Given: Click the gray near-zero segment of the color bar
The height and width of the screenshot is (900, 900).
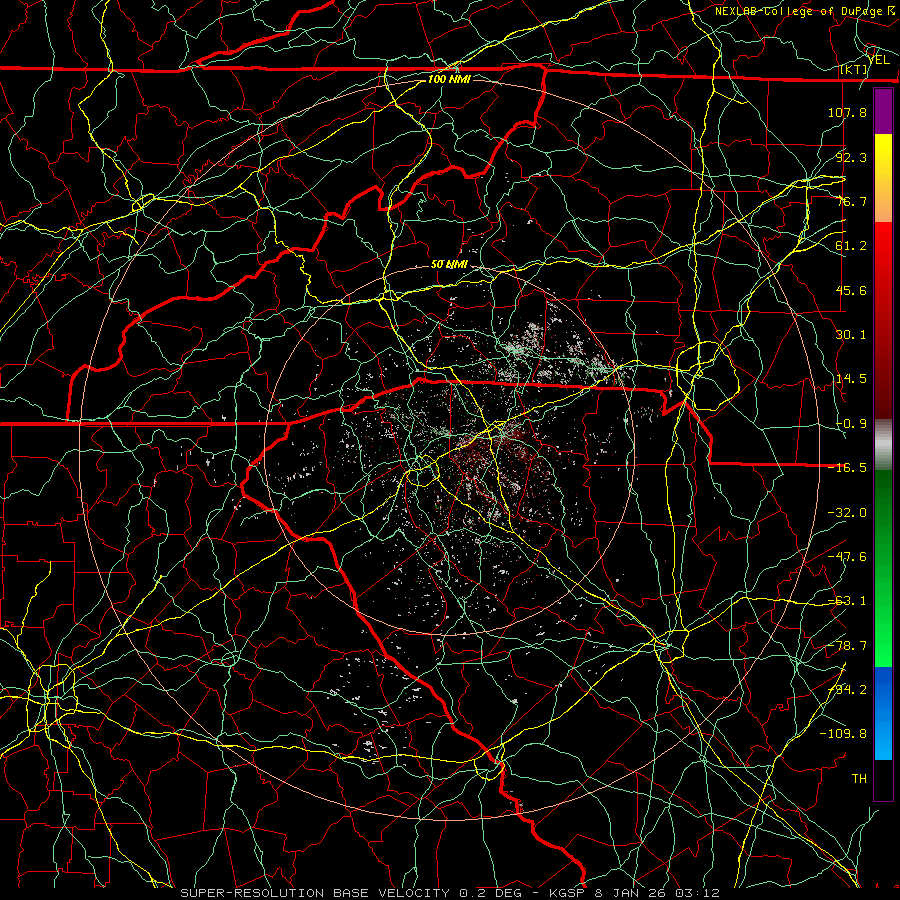Looking at the screenshot, I should click(x=883, y=445).
